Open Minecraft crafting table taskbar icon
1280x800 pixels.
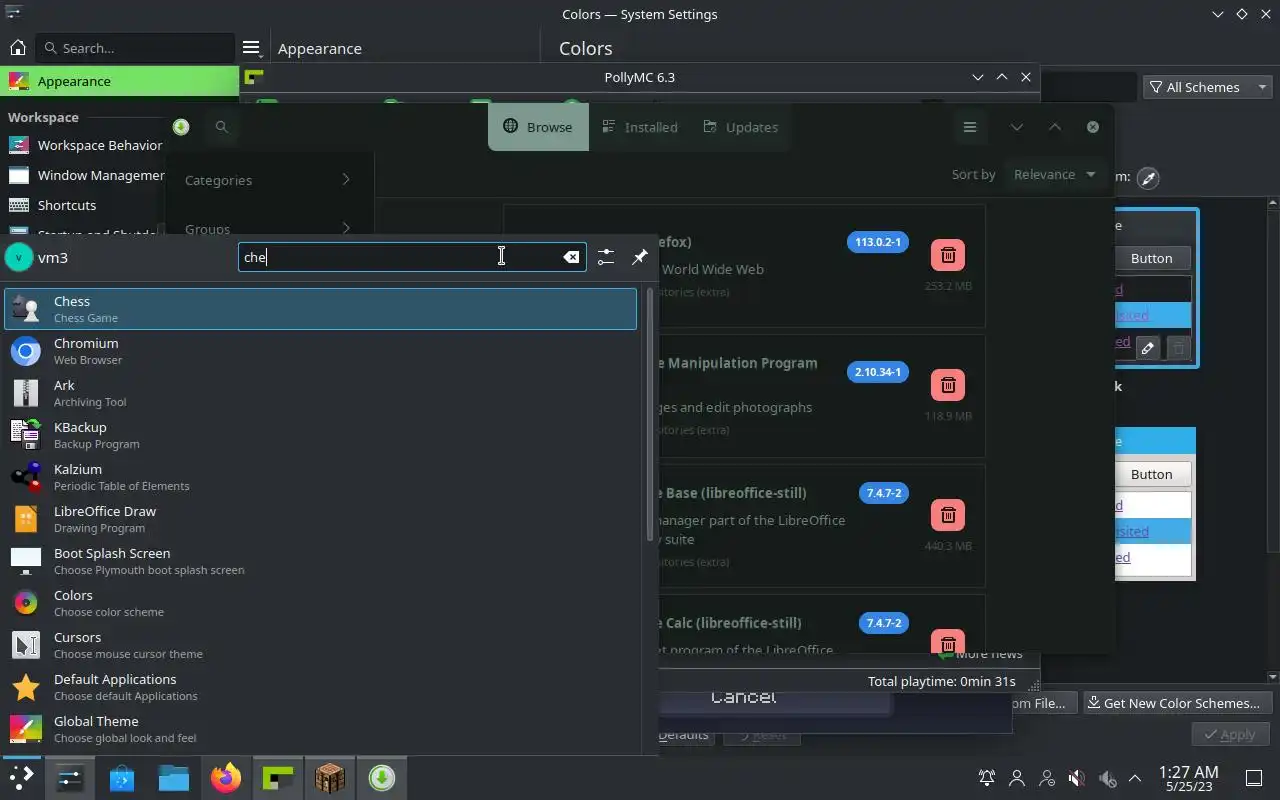point(330,777)
